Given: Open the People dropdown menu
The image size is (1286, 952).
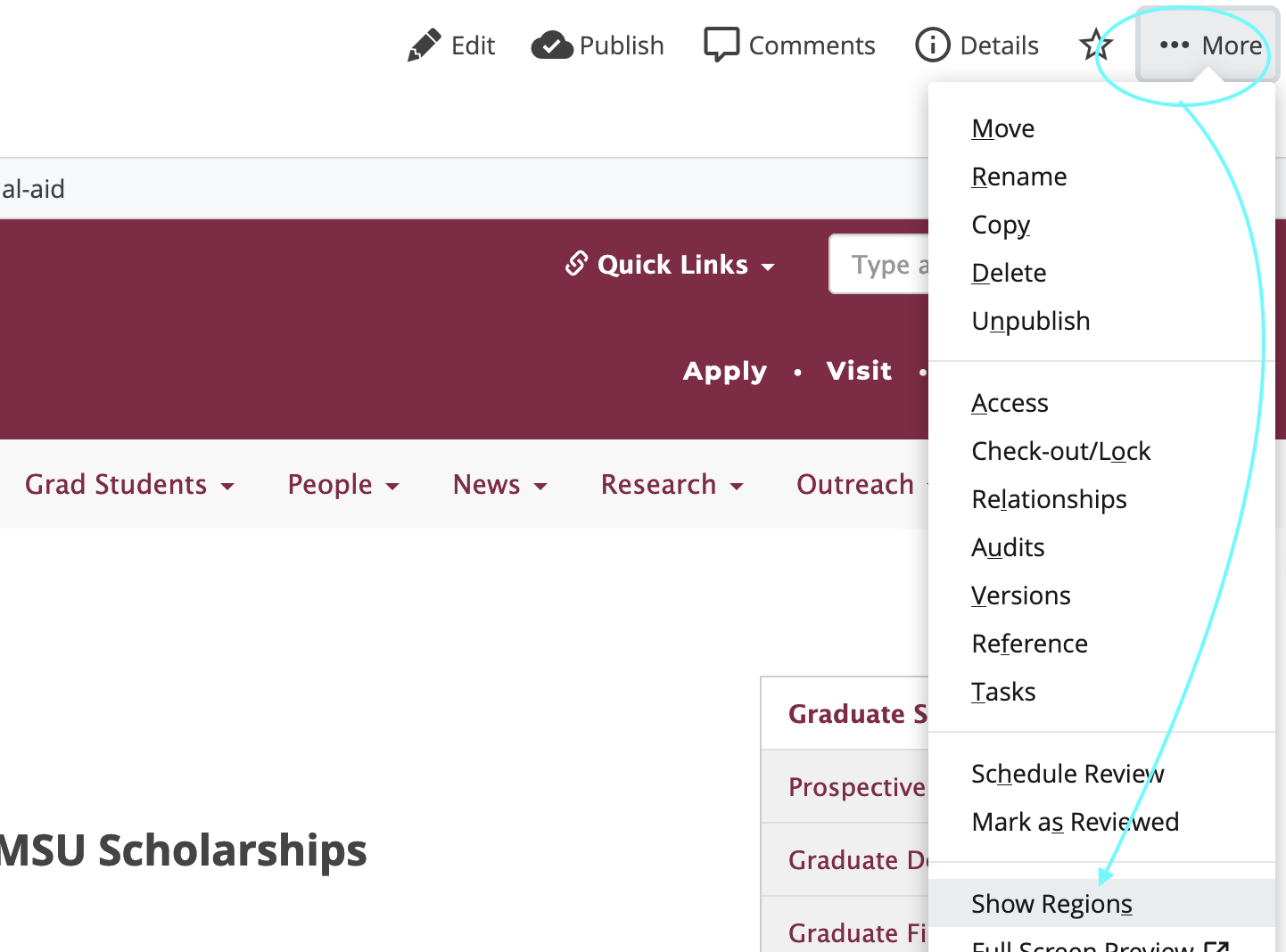Looking at the screenshot, I should pyautogui.click(x=343, y=484).
